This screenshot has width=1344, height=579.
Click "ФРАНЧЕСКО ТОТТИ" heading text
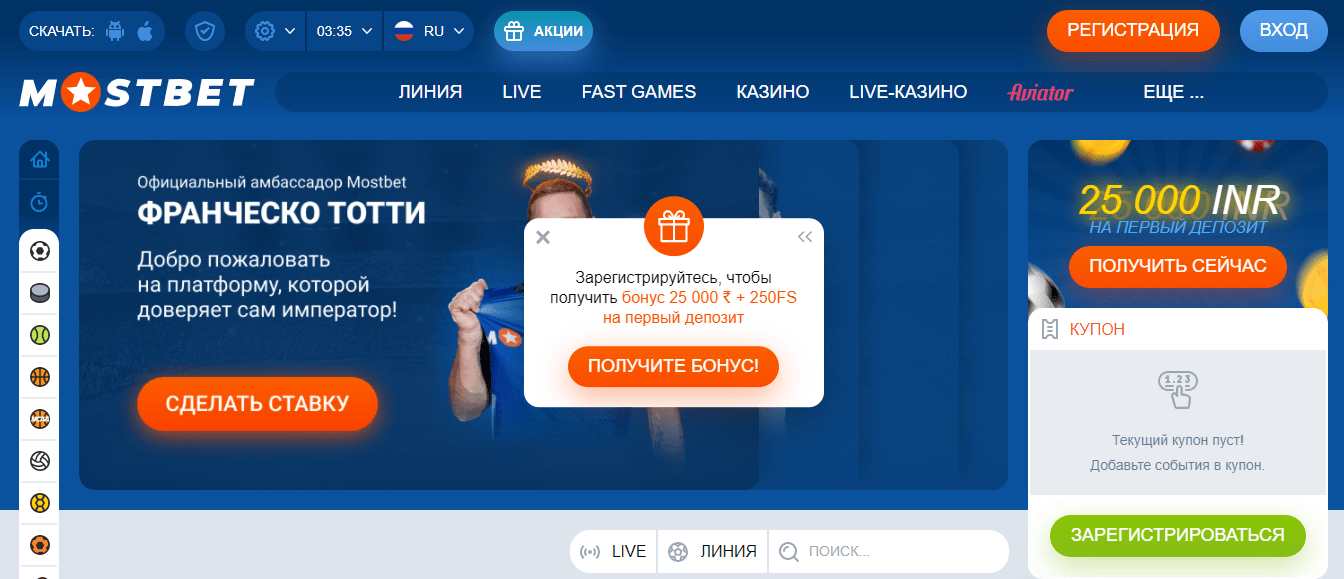pyautogui.click(x=281, y=213)
